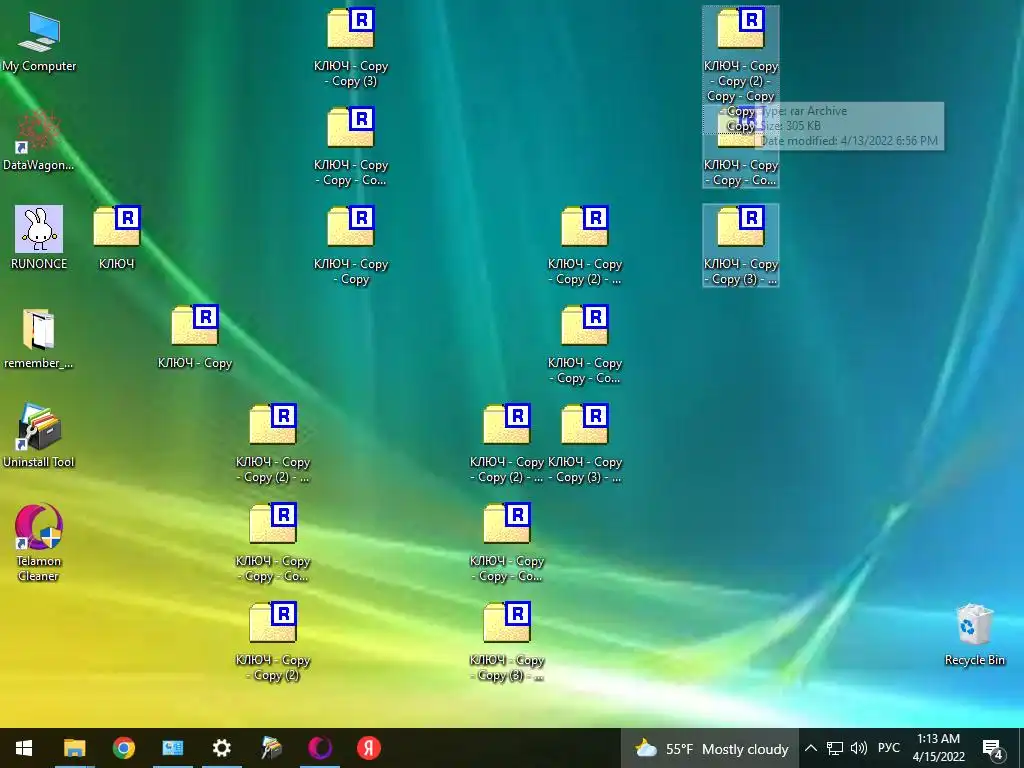This screenshot has height=768, width=1024.
Task: Open the clock showing 1:13 AM
Action: pyautogui.click(x=938, y=748)
